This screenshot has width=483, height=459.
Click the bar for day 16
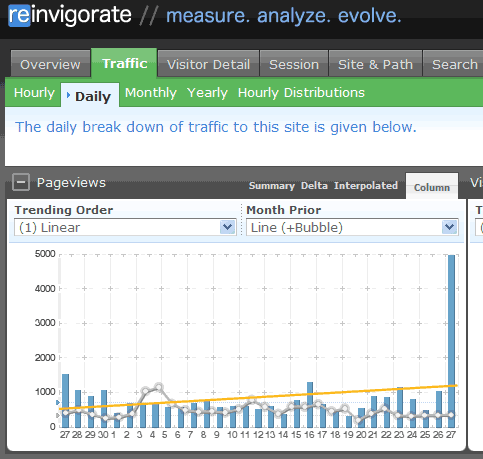(x=310, y=405)
